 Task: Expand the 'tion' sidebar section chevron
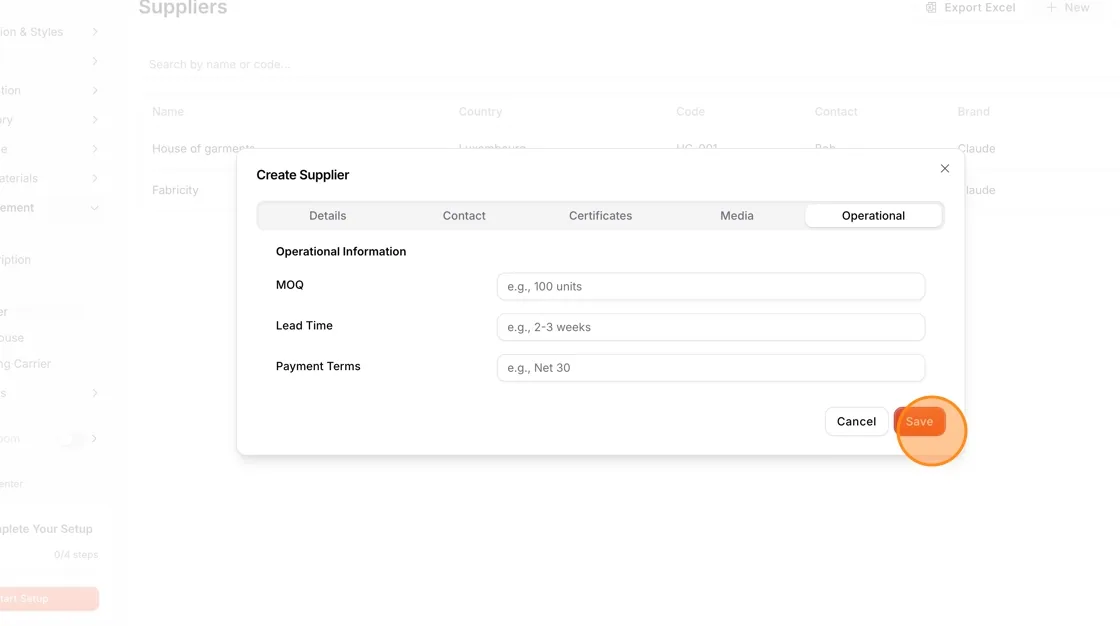pyautogui.click(x=95, y=91)
